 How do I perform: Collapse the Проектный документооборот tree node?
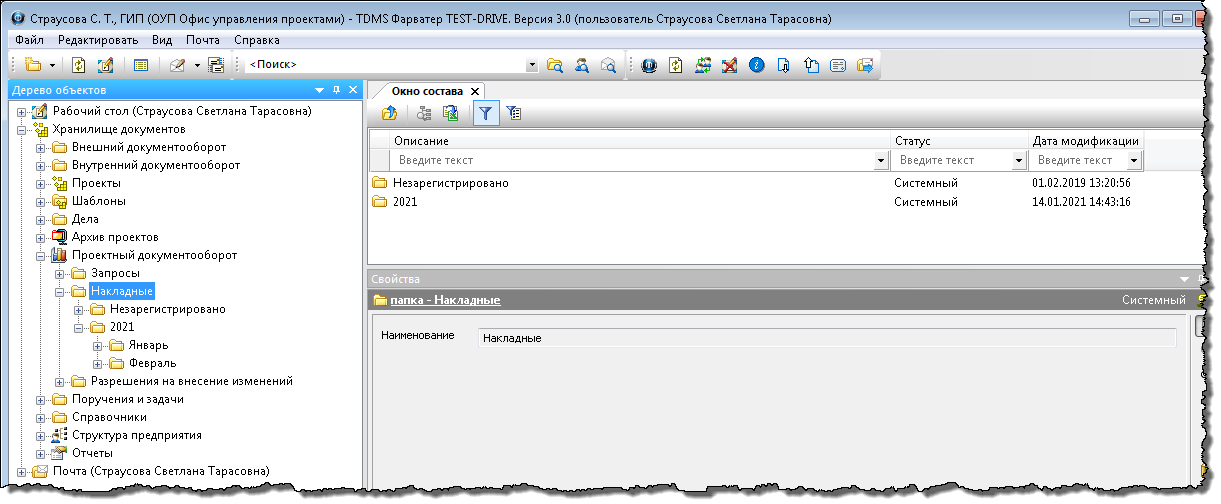click(41, 255)
